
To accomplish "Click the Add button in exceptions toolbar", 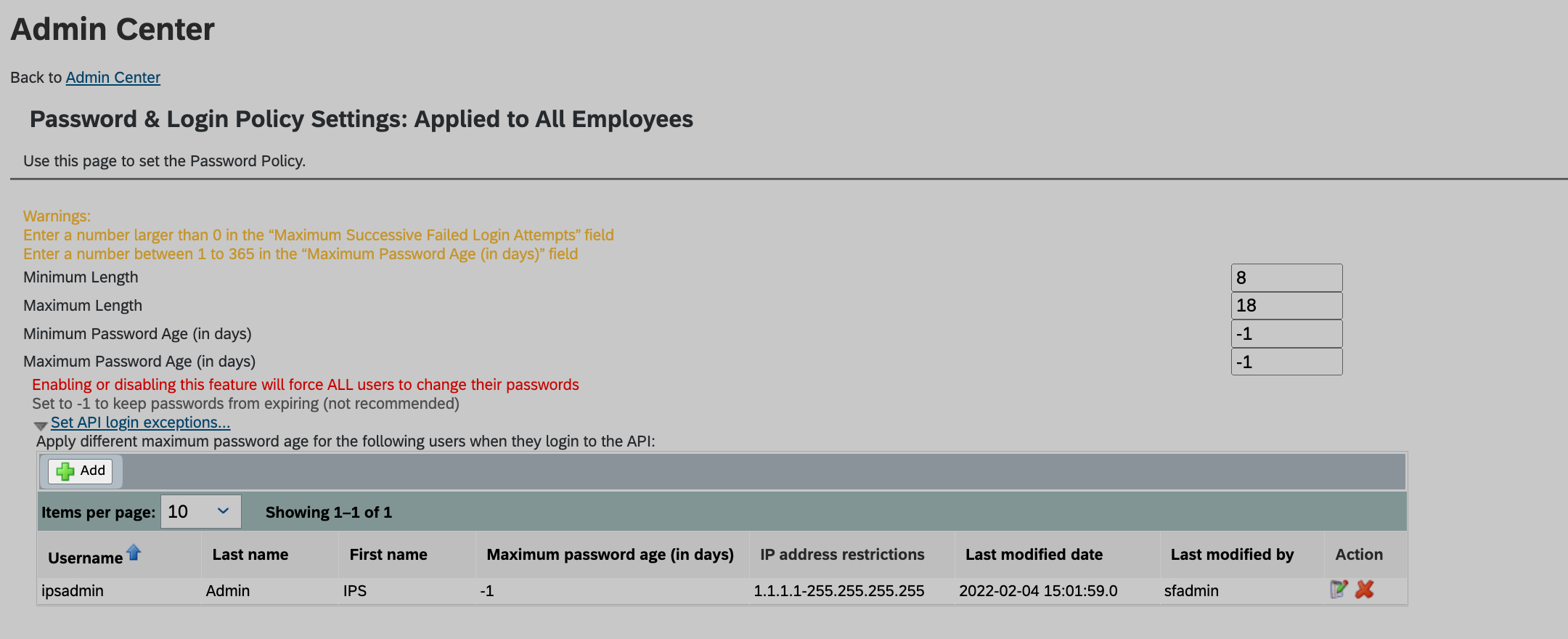I will 81,471.
